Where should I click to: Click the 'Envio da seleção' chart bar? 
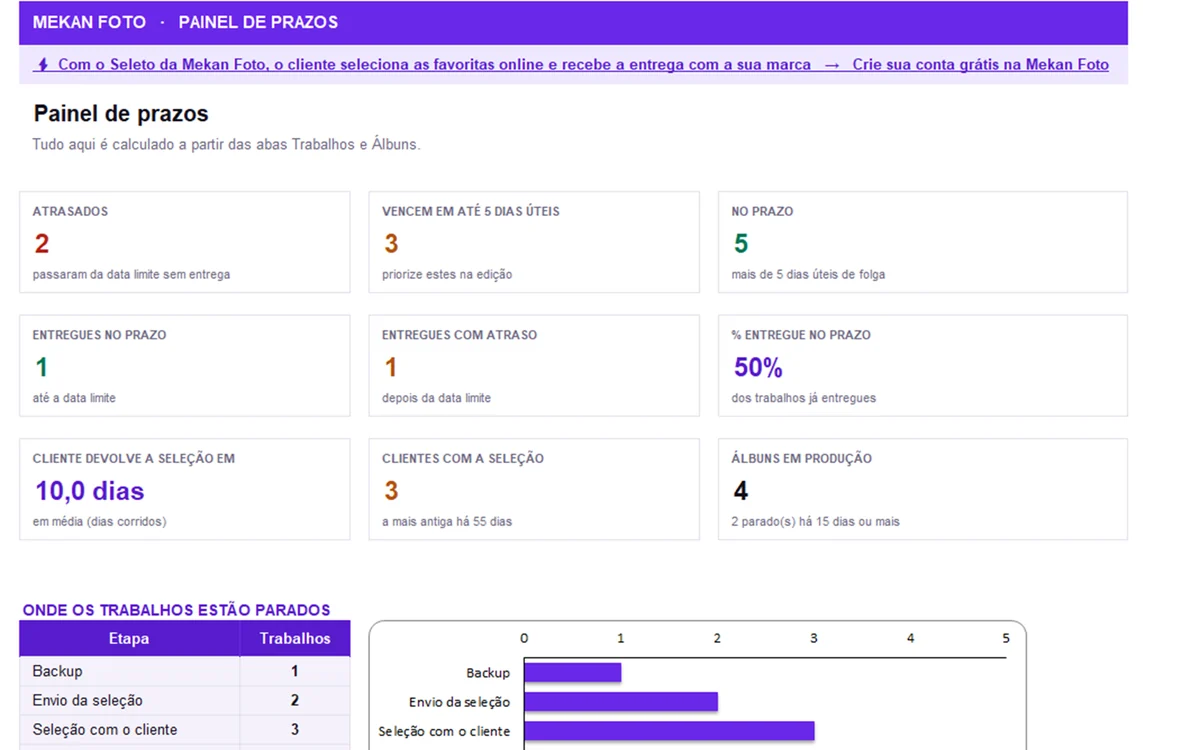621,702
